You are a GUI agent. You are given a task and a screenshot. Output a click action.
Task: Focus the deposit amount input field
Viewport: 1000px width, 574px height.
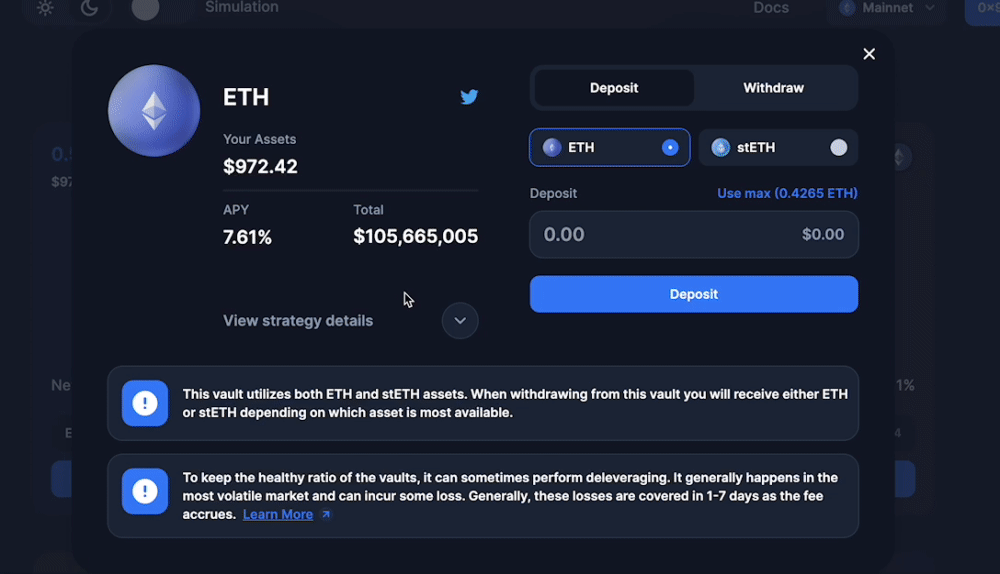(x=694, y=235)
